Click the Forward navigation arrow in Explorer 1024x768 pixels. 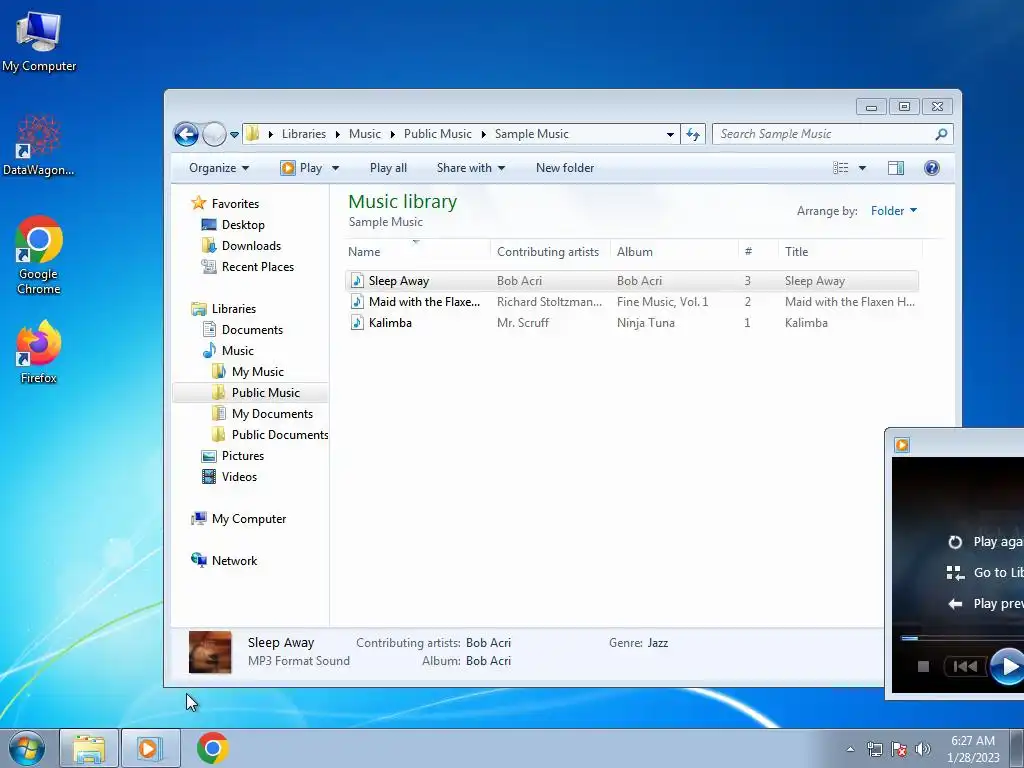214,135
